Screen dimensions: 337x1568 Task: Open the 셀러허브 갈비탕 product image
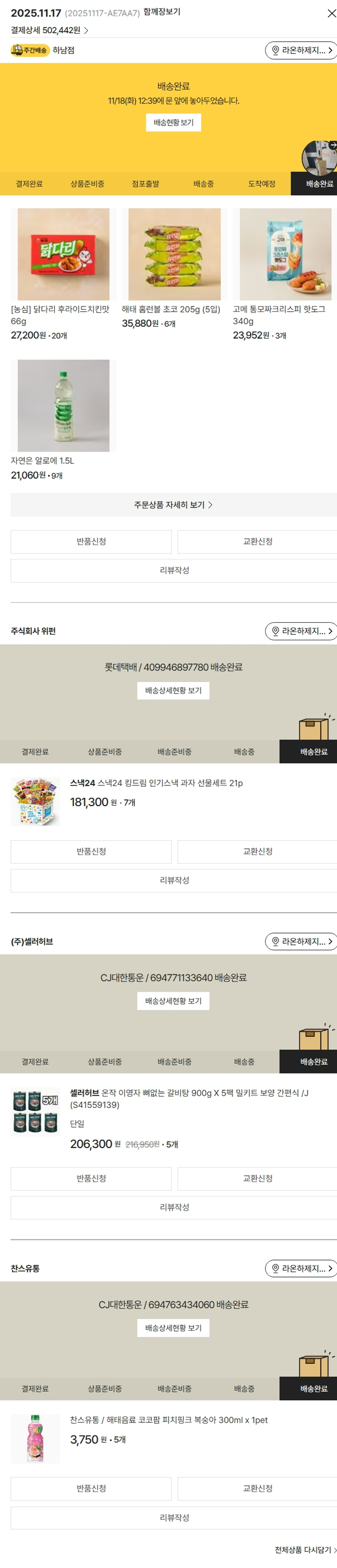tap(35, 1112)
